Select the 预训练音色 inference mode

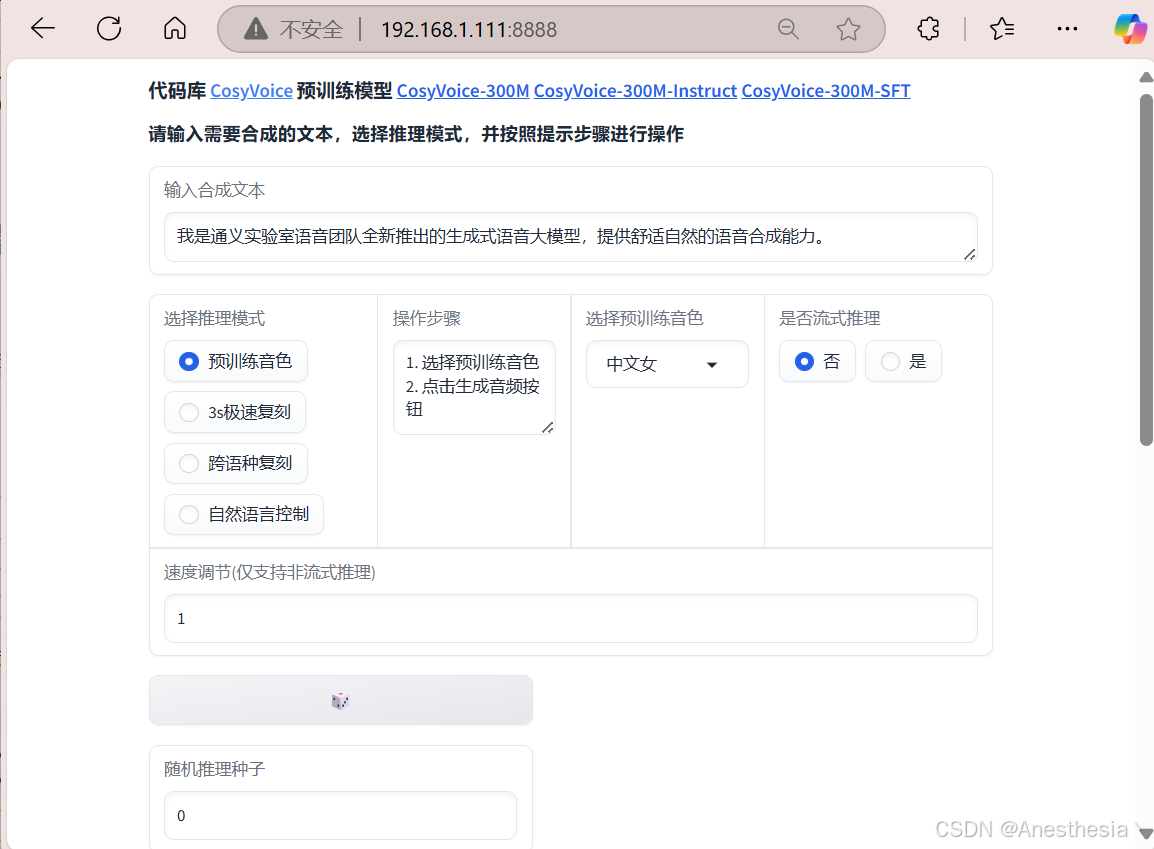[236, 361]
